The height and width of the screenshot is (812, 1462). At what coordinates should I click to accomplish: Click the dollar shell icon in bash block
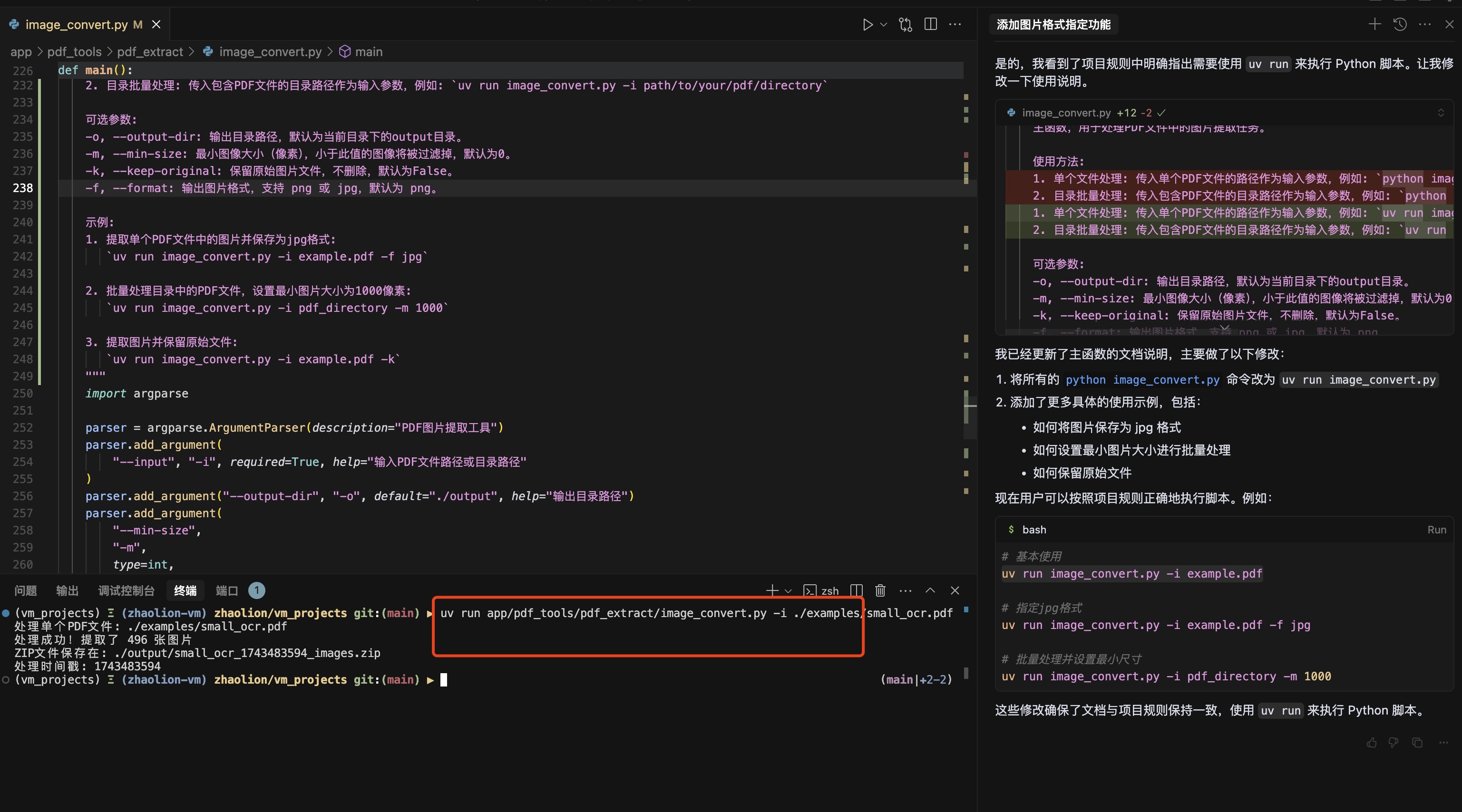[x=1011, y=530]
